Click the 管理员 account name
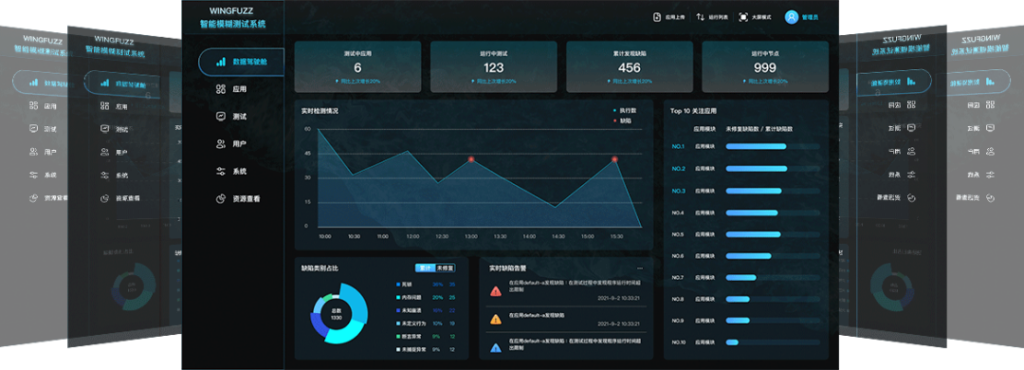This screenshot has height=370, width=1024. click(x=810, y=18)
